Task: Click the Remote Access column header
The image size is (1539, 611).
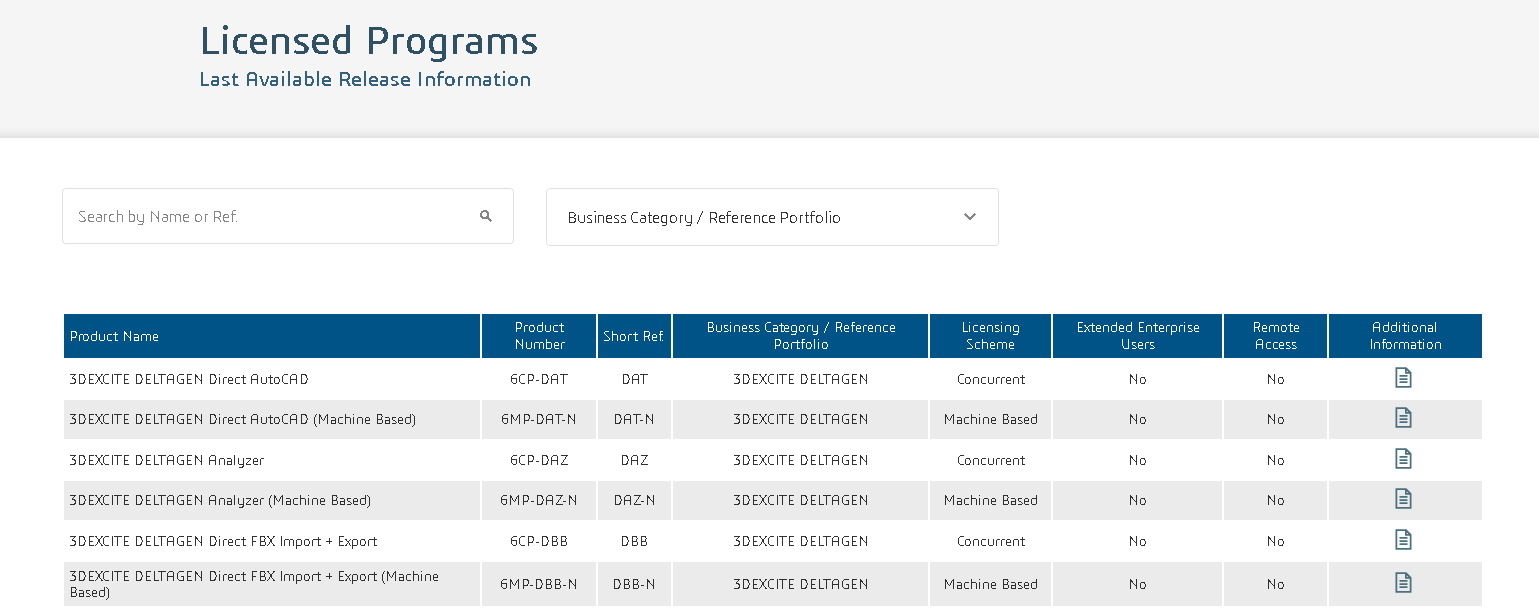Action: pos(1275,336)
